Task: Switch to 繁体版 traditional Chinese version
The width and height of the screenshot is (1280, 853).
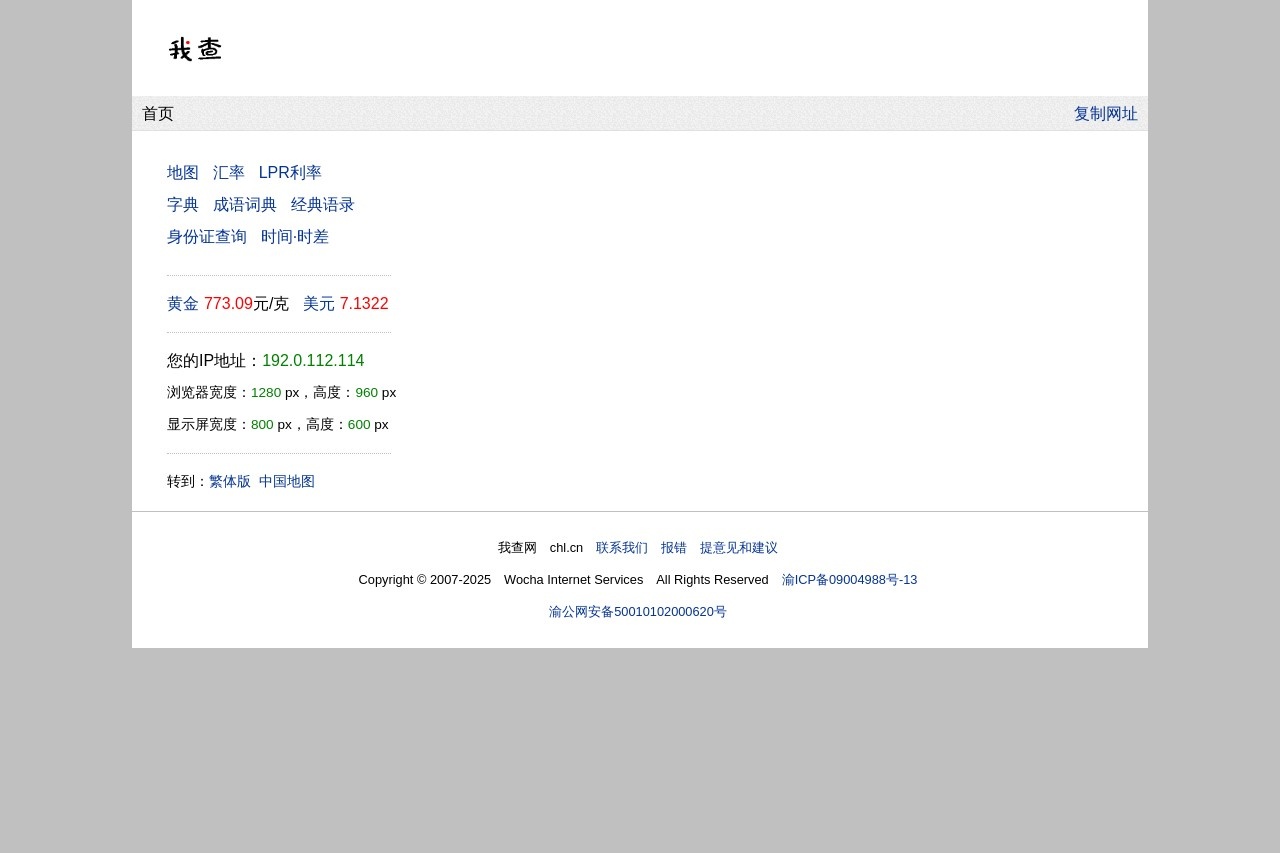Action: pyautogui.click(x=230, y=482)
